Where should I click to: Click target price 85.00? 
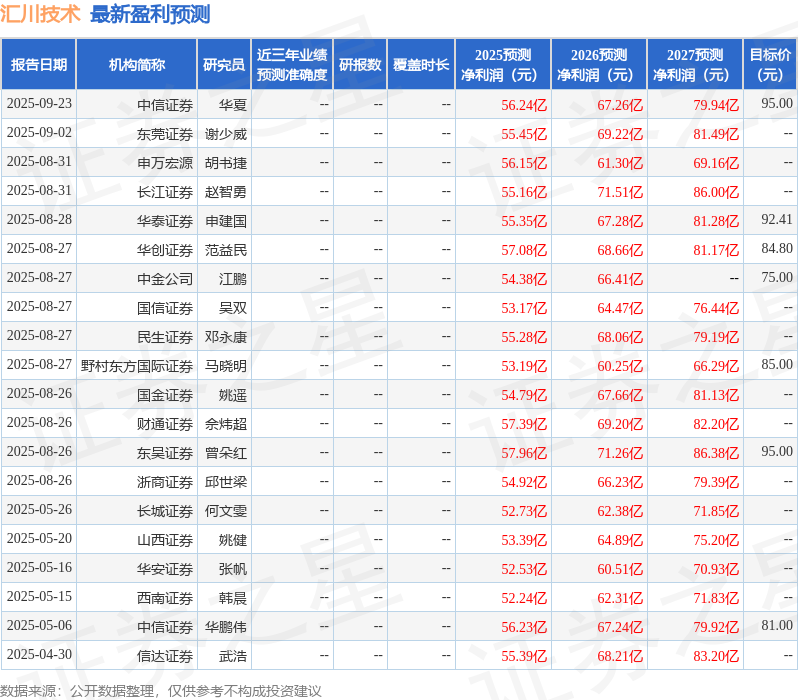tap(777, 365)
